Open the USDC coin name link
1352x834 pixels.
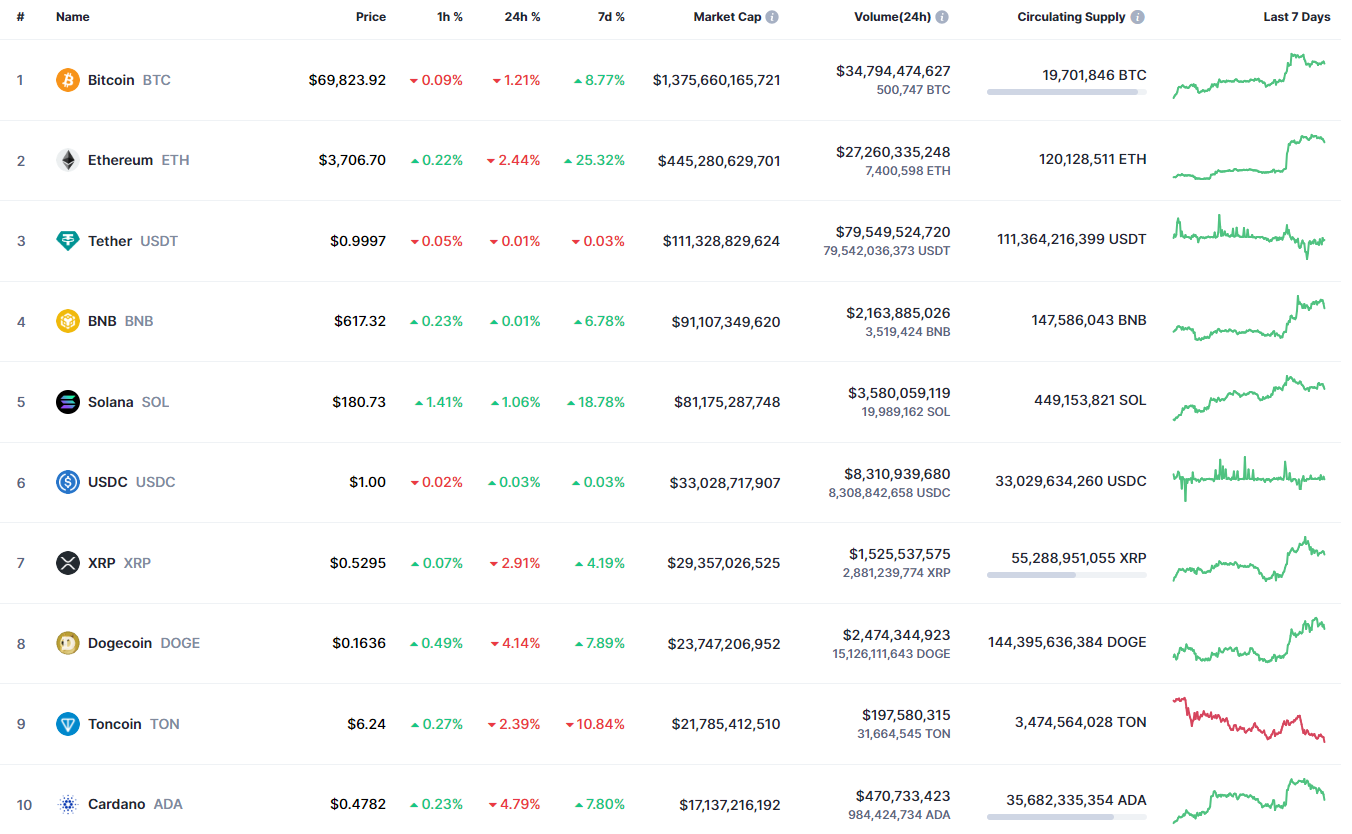click(x=108, y=482)
